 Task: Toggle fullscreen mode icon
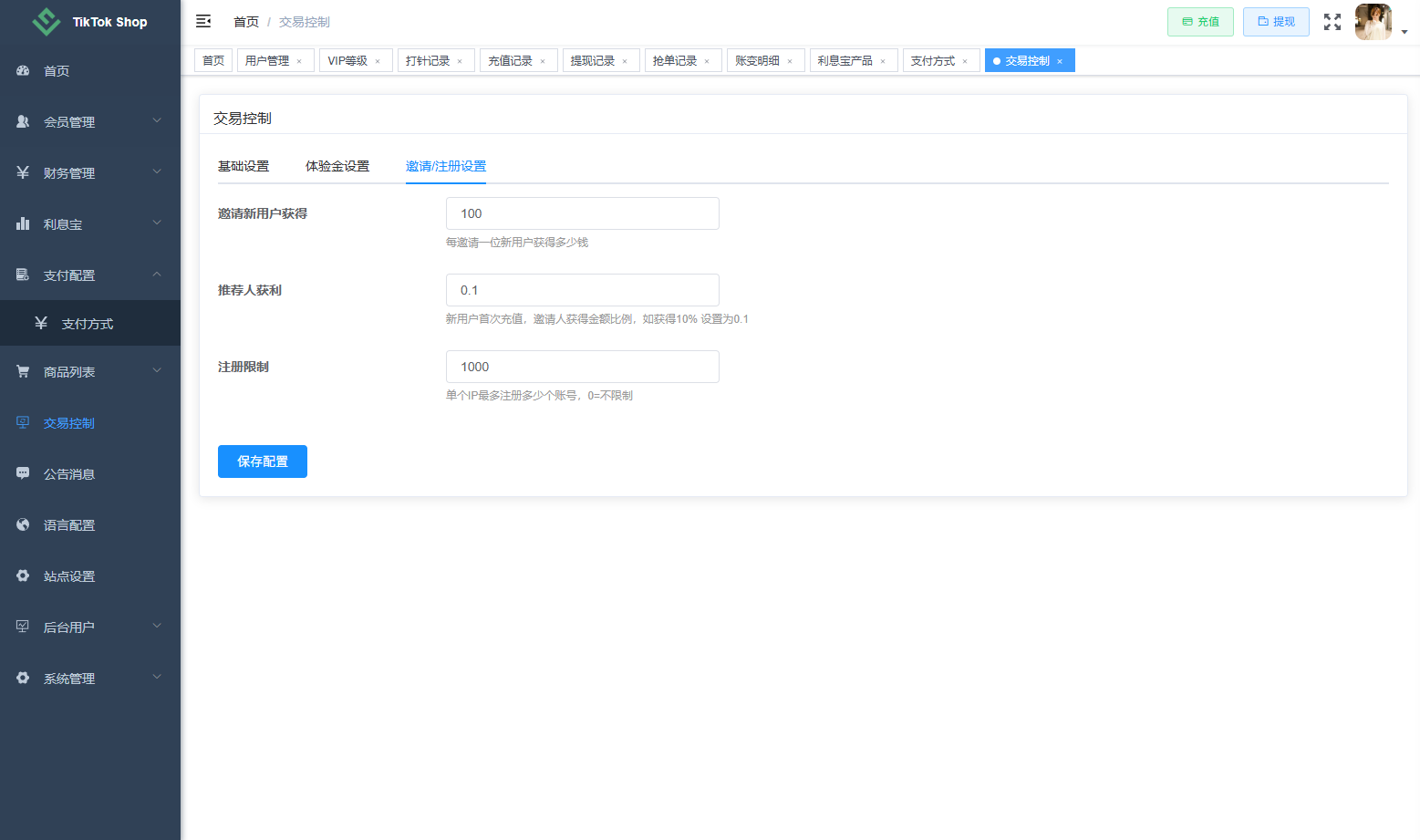(x=1332, y=22)
